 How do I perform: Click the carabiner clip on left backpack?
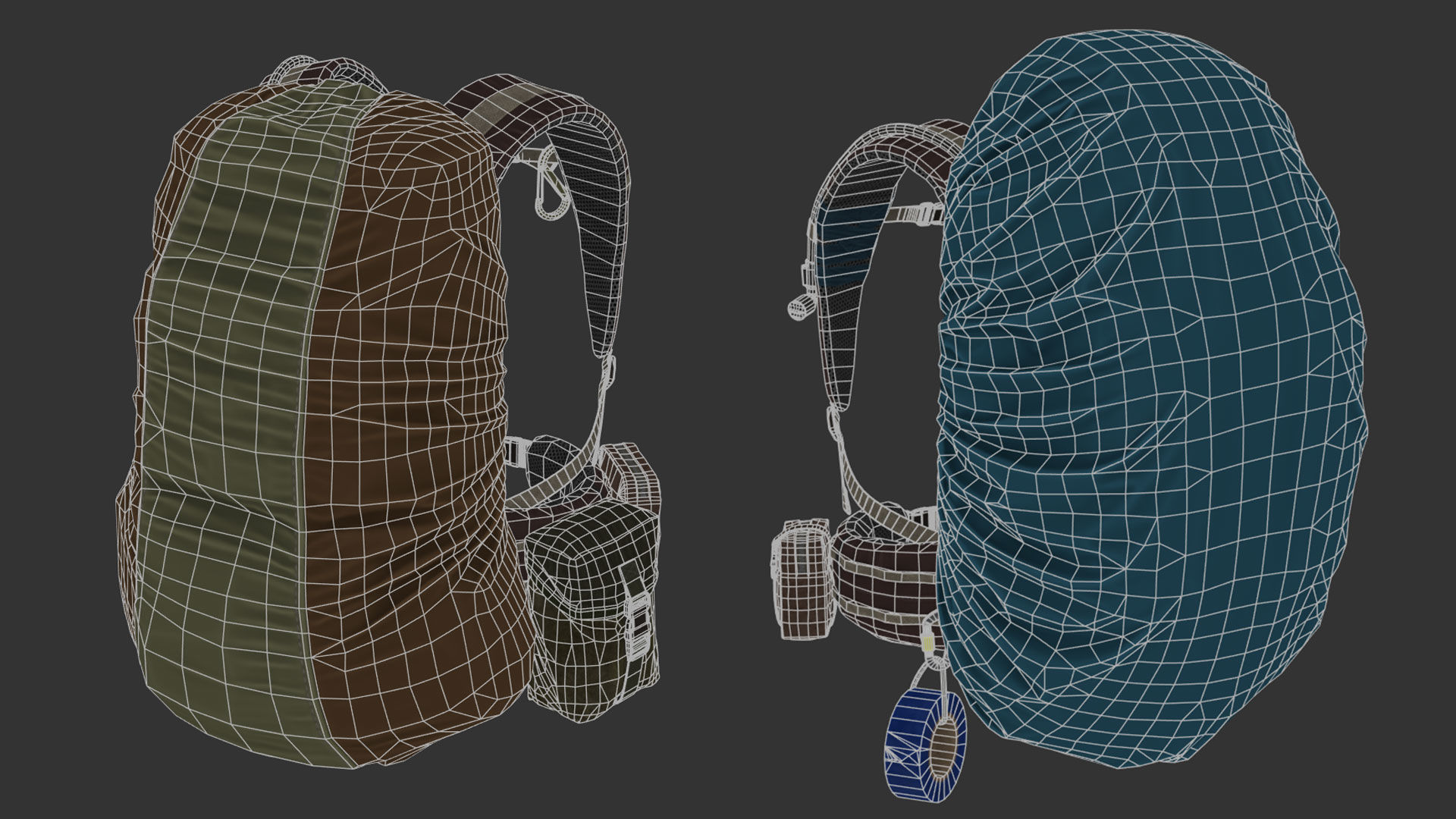tap(551, 186)
